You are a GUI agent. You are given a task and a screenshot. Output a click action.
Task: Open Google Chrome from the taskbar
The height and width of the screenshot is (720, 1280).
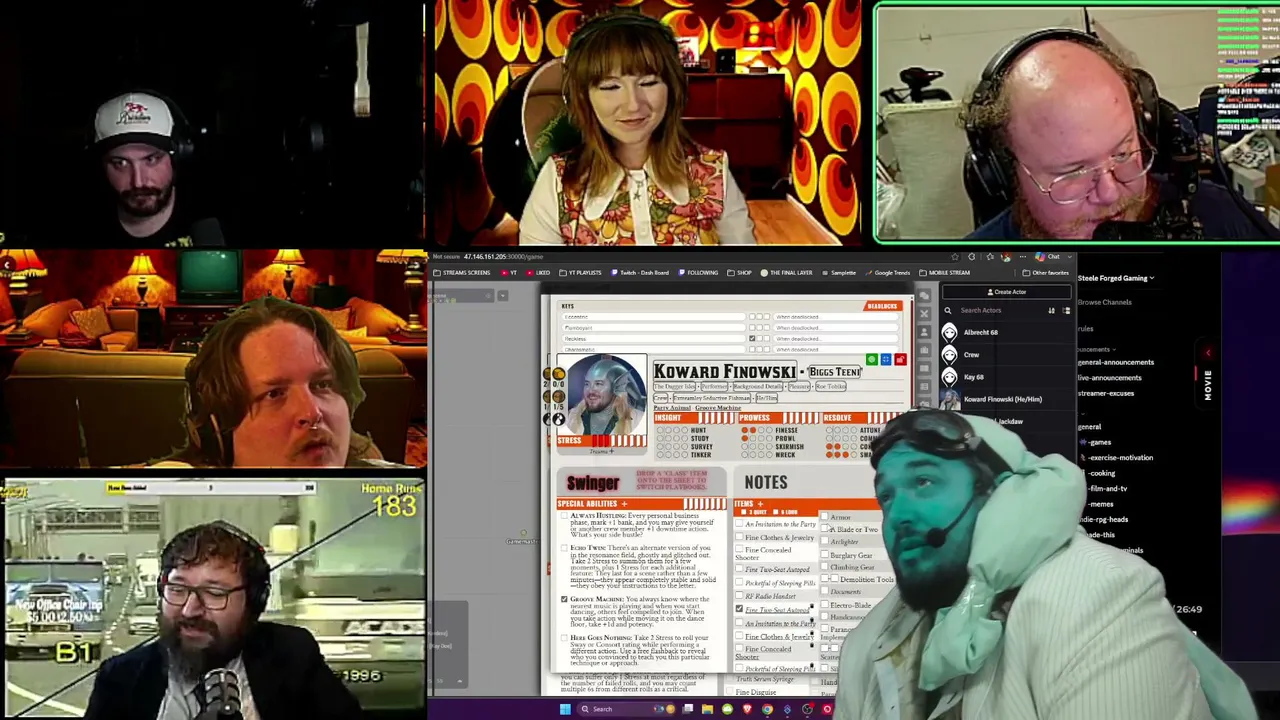pyautogui.click(x=767, y=709)
